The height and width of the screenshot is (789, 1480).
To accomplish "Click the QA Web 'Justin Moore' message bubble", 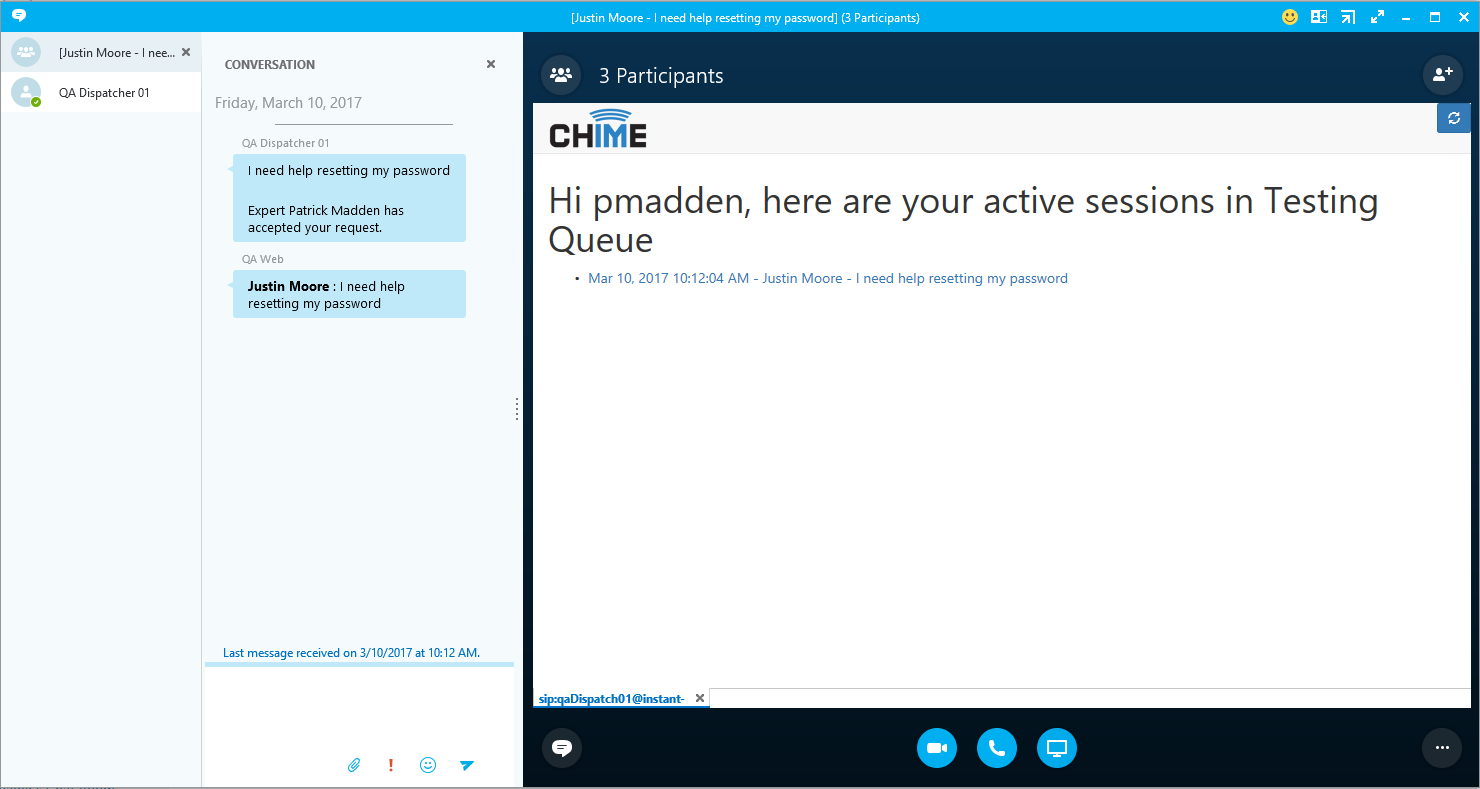I will [x=349, y=294].
